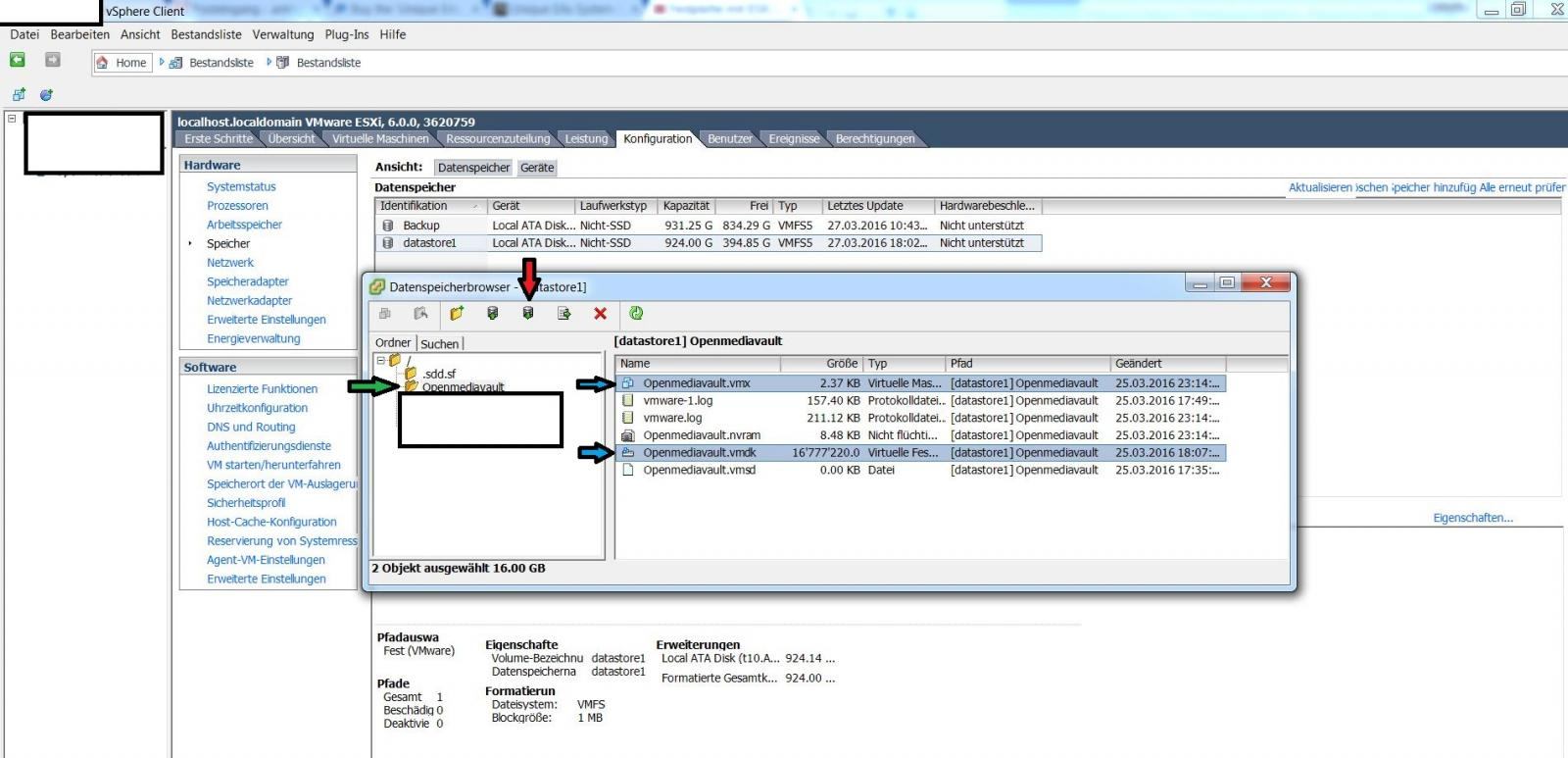The height and width of the screenshot is (758, 1568).
Task: Click the upload files to datastore icon
Action: (493, 314)
